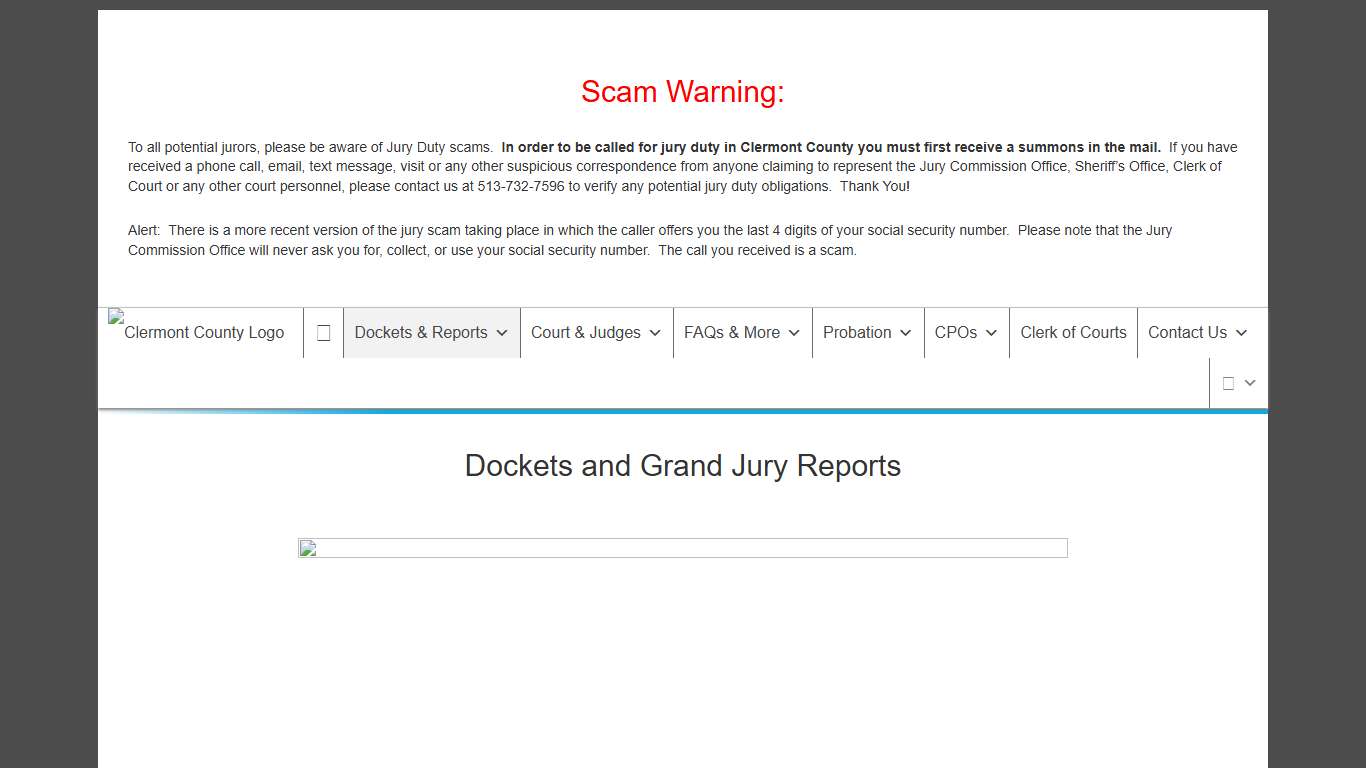This screenshot has height=768, width=1366.
Task: Expand the FAQs & More dropdown
Action: 794,333
